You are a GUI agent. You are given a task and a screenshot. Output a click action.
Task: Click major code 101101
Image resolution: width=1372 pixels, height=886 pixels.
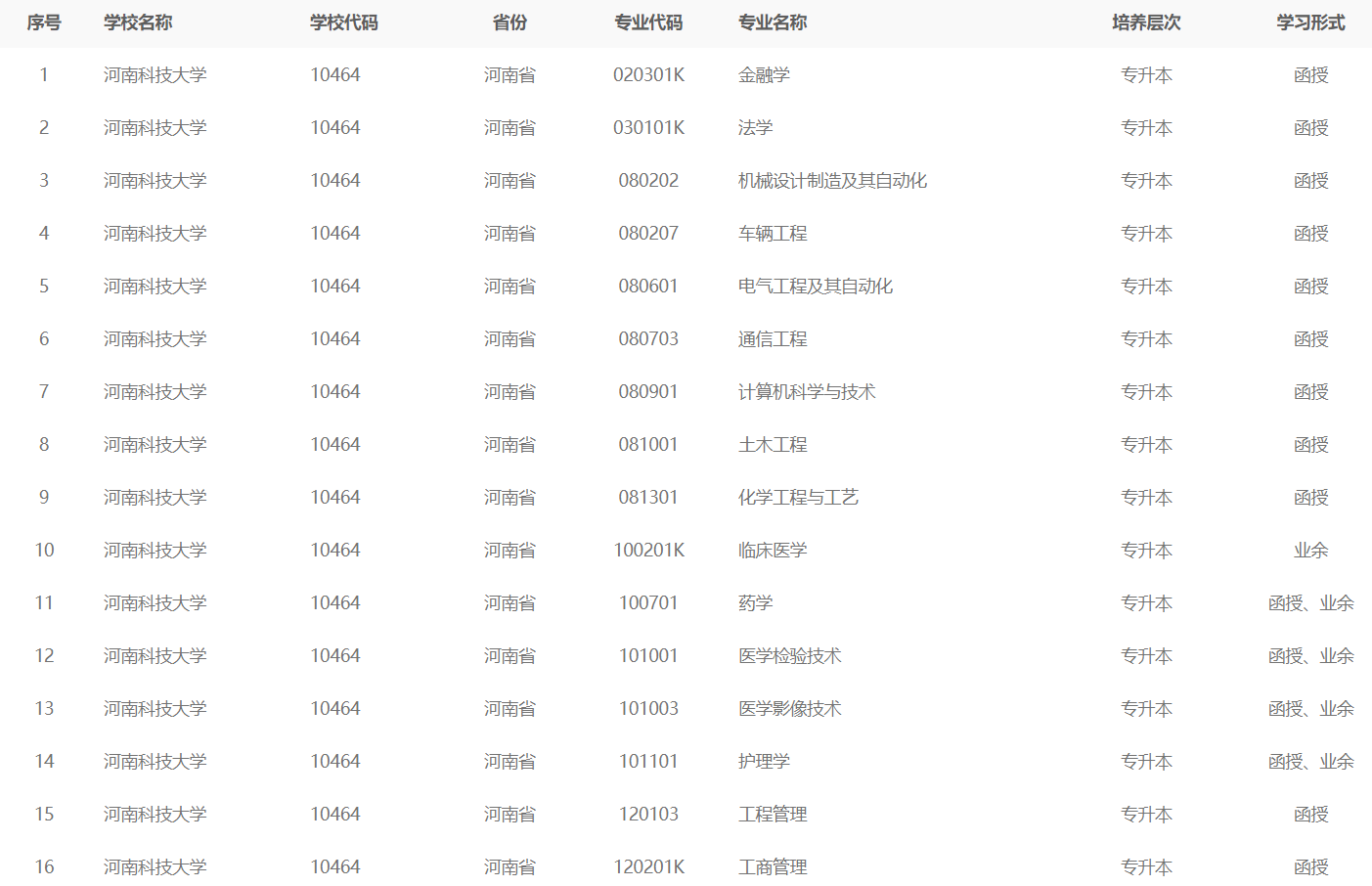(x=648, y=762)
